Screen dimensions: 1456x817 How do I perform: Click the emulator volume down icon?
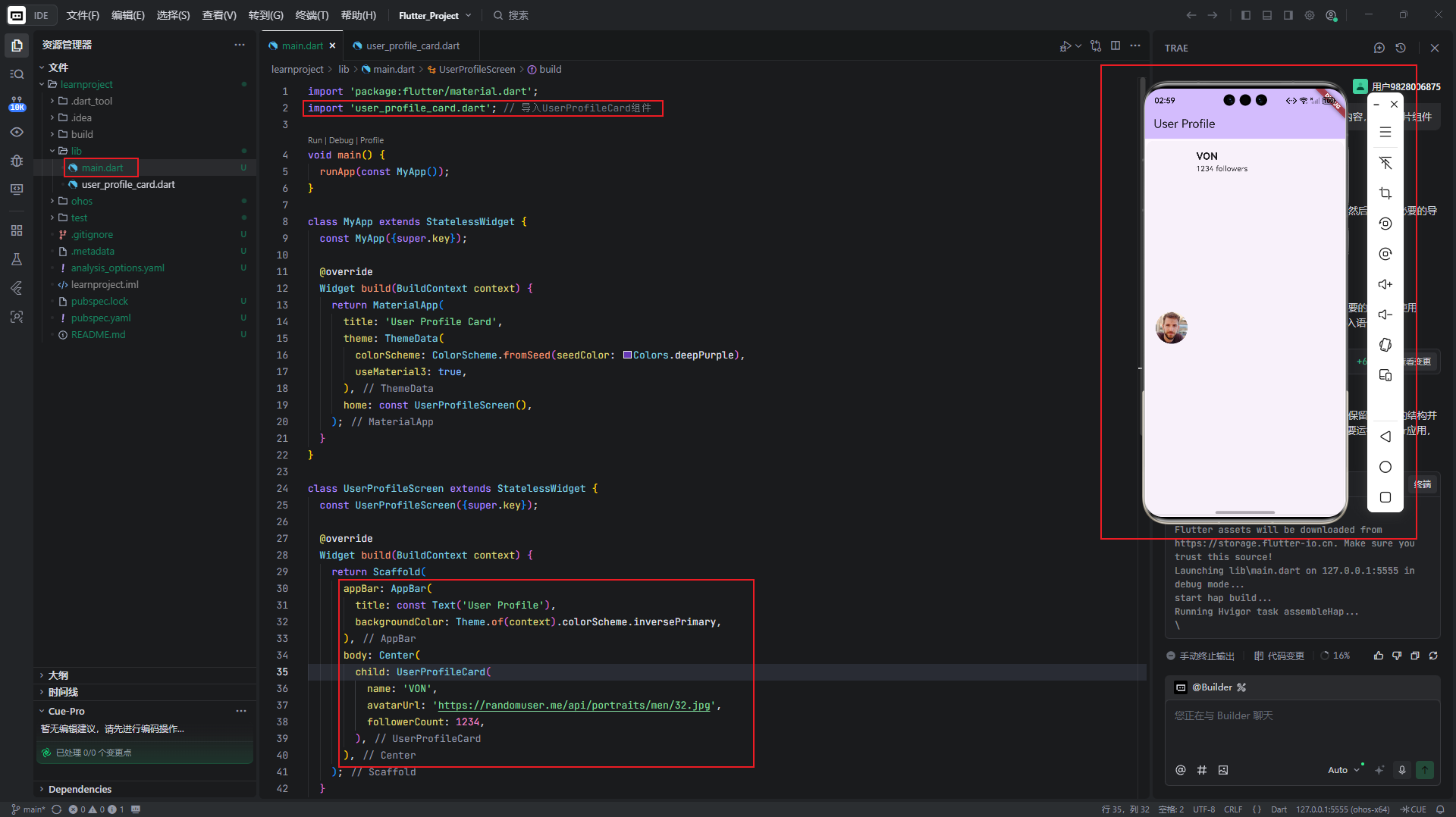coord(1385,315)
